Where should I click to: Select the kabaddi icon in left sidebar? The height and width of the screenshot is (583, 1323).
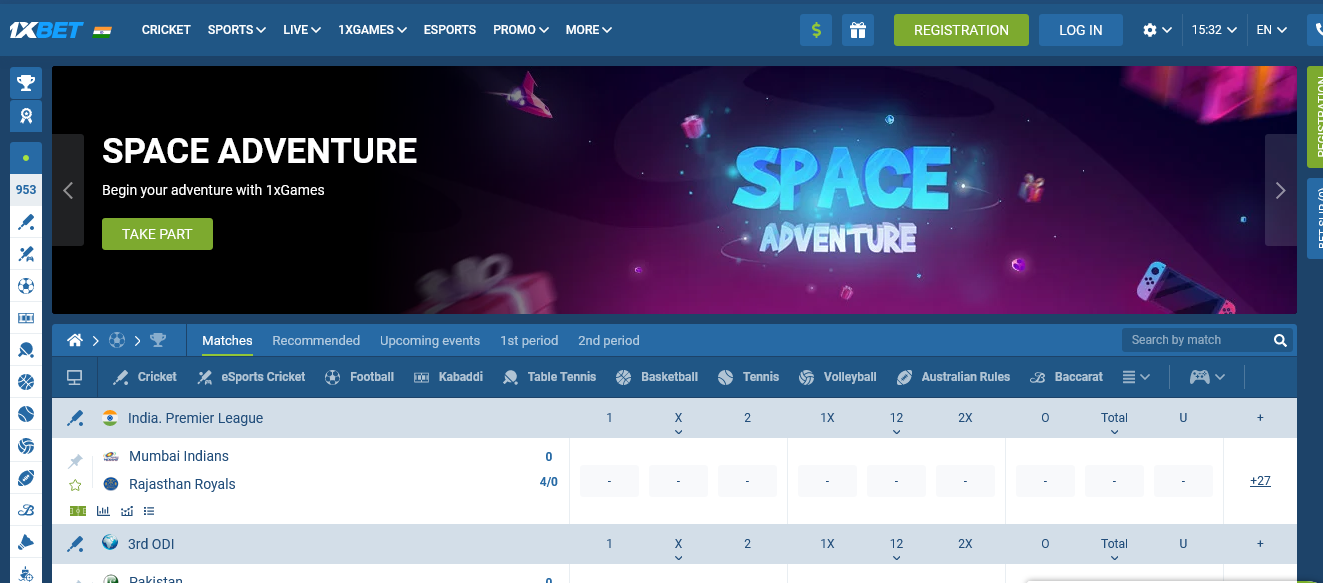(x=26, y=318)
